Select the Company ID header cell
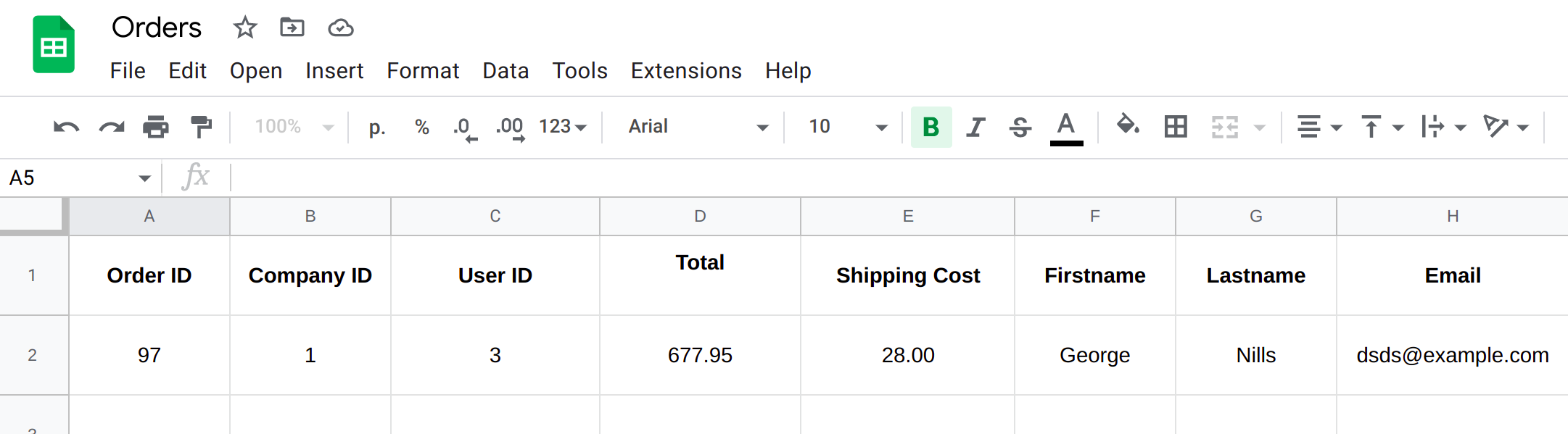Image resolution: width=1568 pixels, height=434 pixels. [x=310, y=275]
